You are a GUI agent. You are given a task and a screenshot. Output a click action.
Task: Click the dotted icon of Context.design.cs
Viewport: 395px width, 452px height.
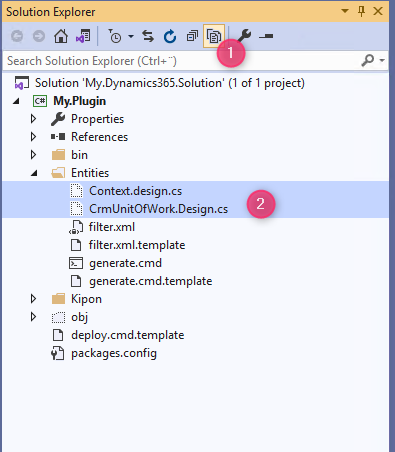(x=76, y=191)
